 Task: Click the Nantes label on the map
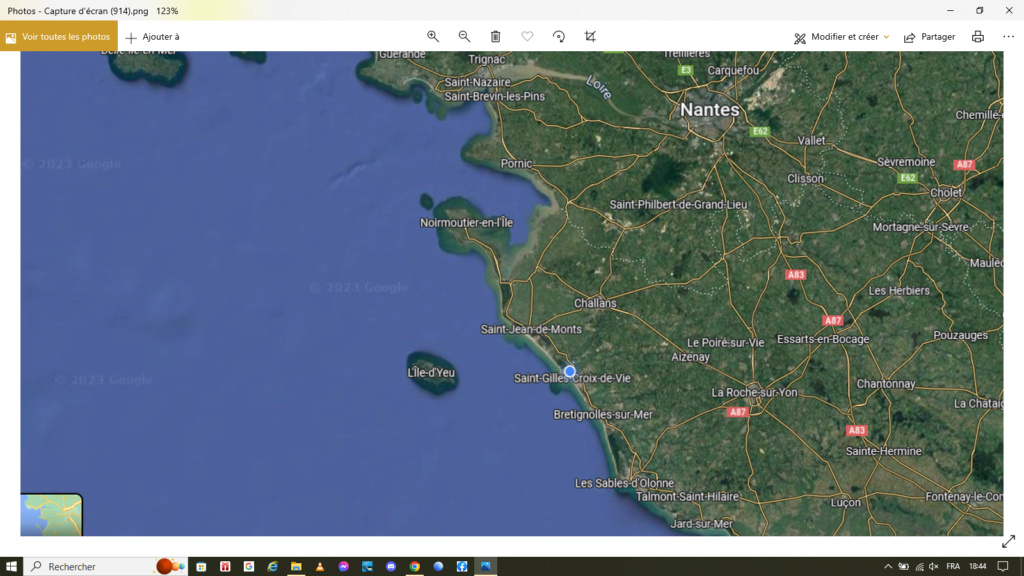[710, 110]
